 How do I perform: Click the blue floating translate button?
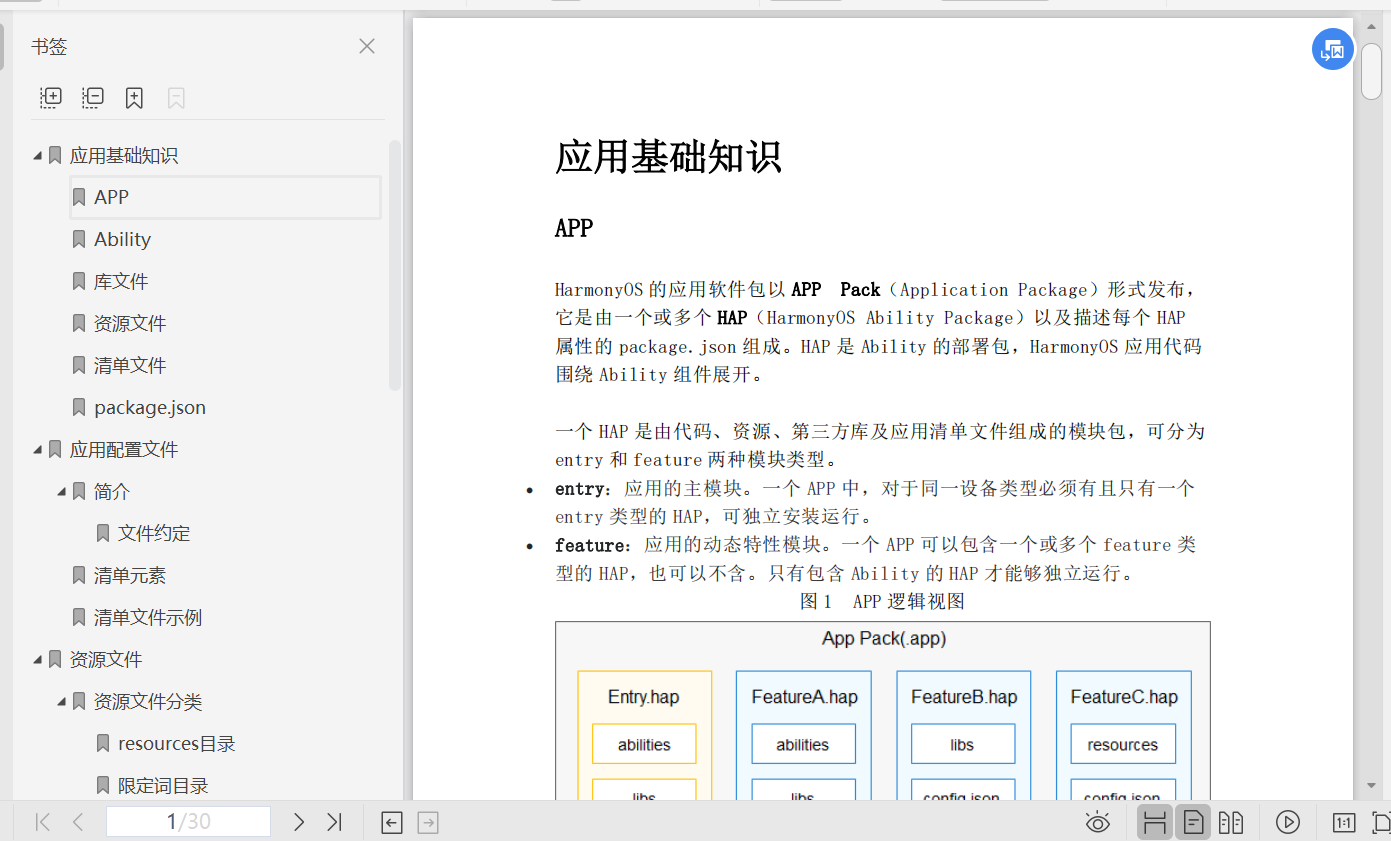pos(1333,49)
